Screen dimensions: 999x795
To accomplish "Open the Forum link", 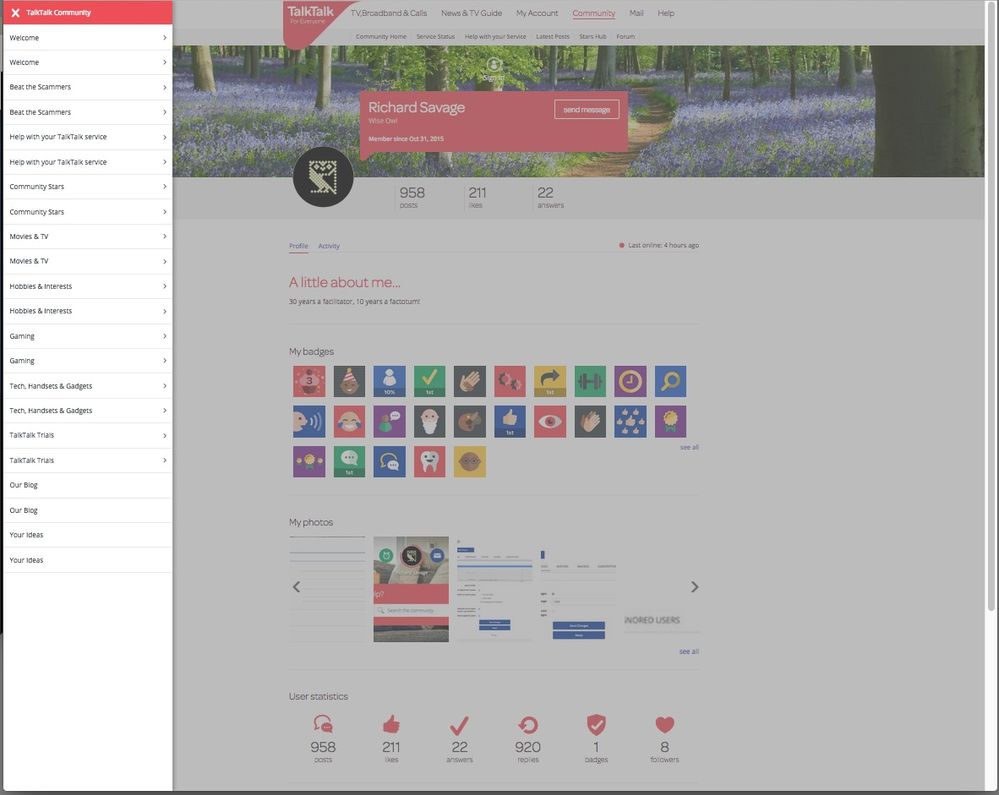I will pos(625,37).
